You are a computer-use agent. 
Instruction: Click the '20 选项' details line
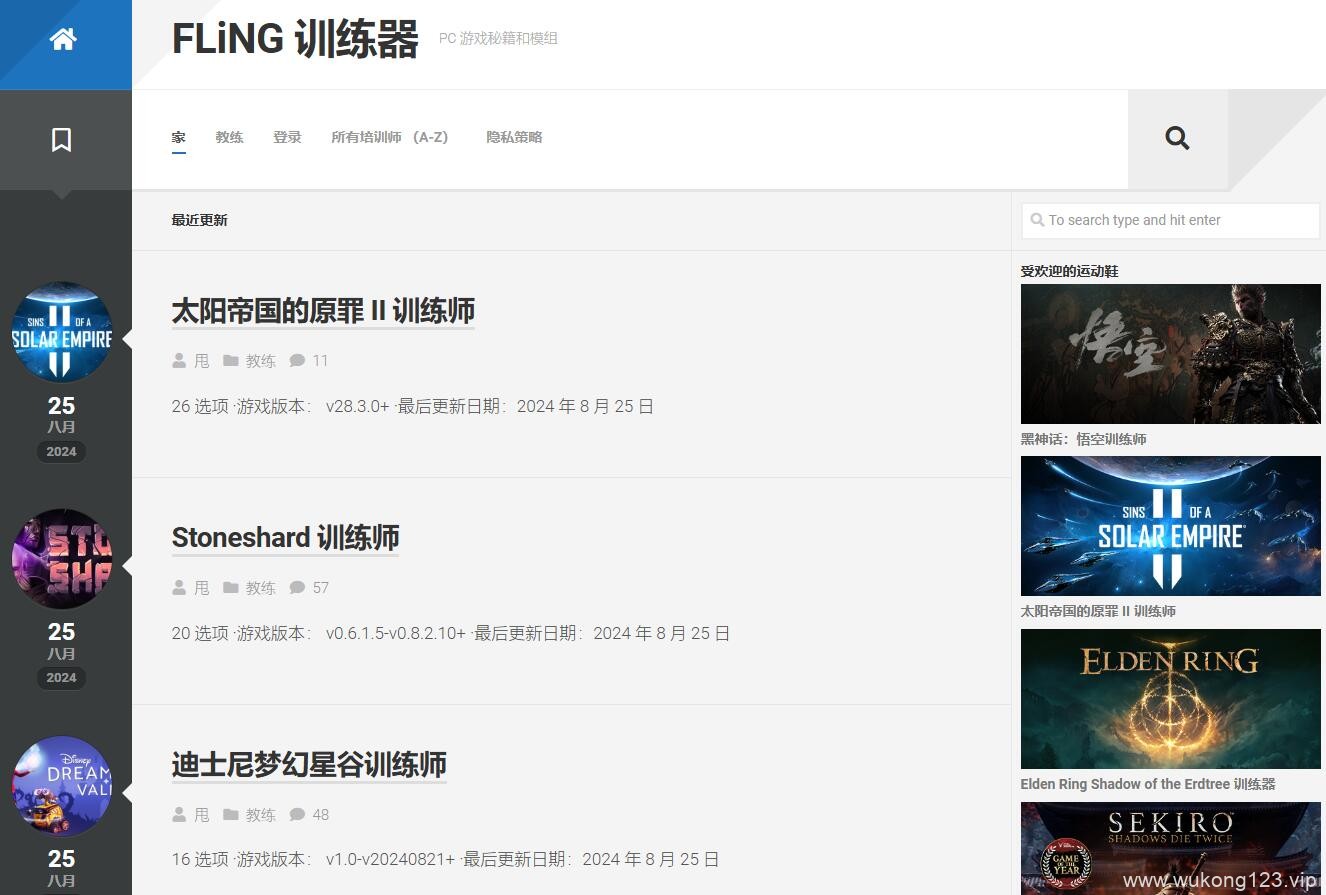click(451, 634)
